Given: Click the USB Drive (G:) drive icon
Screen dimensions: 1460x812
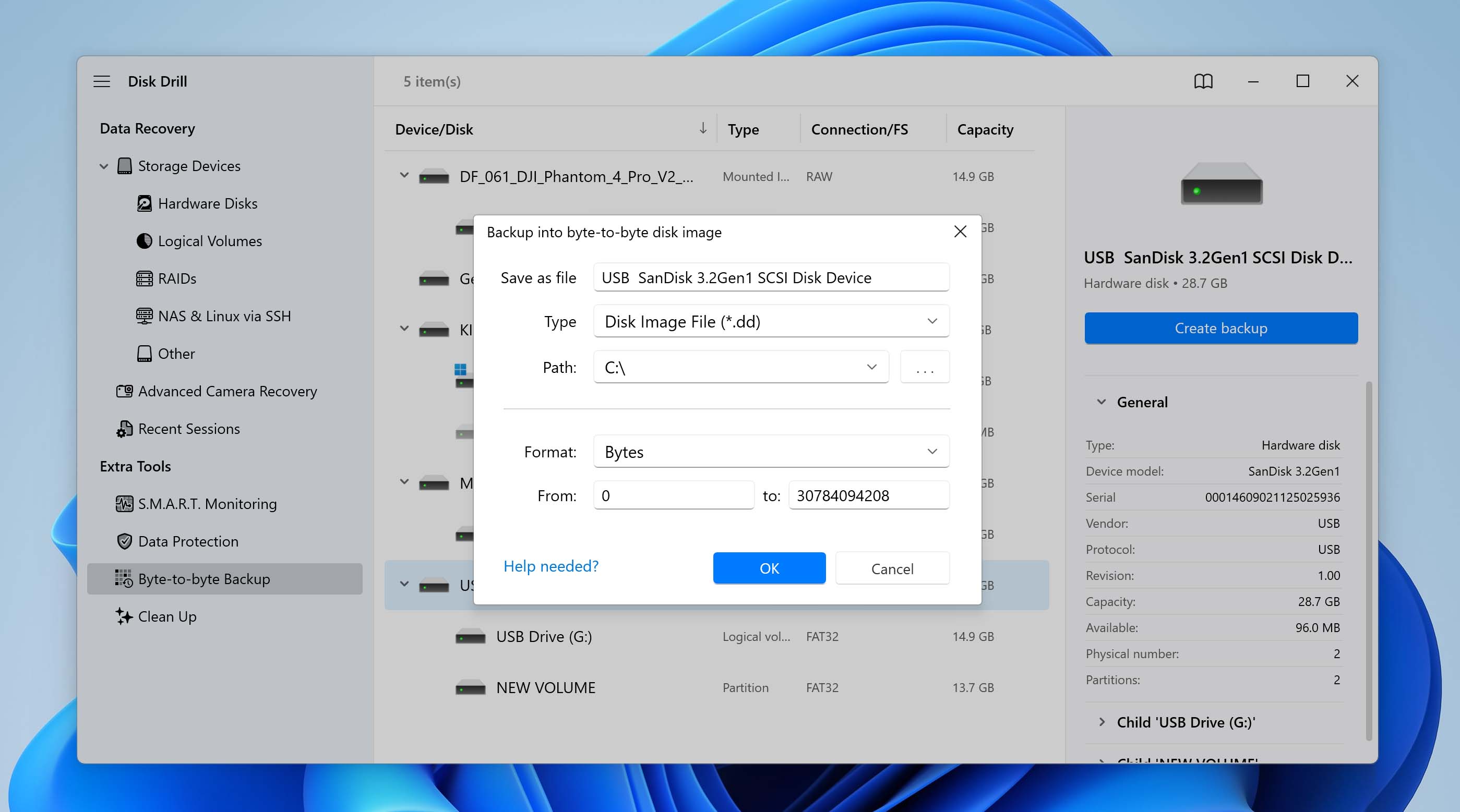Looking at the screenshot, I should (x=471, y=636).
